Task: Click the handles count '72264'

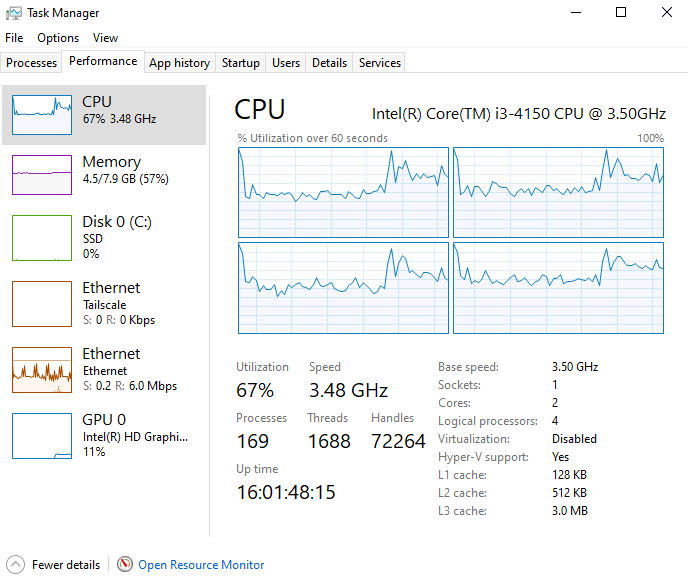Action: point(398,441)
